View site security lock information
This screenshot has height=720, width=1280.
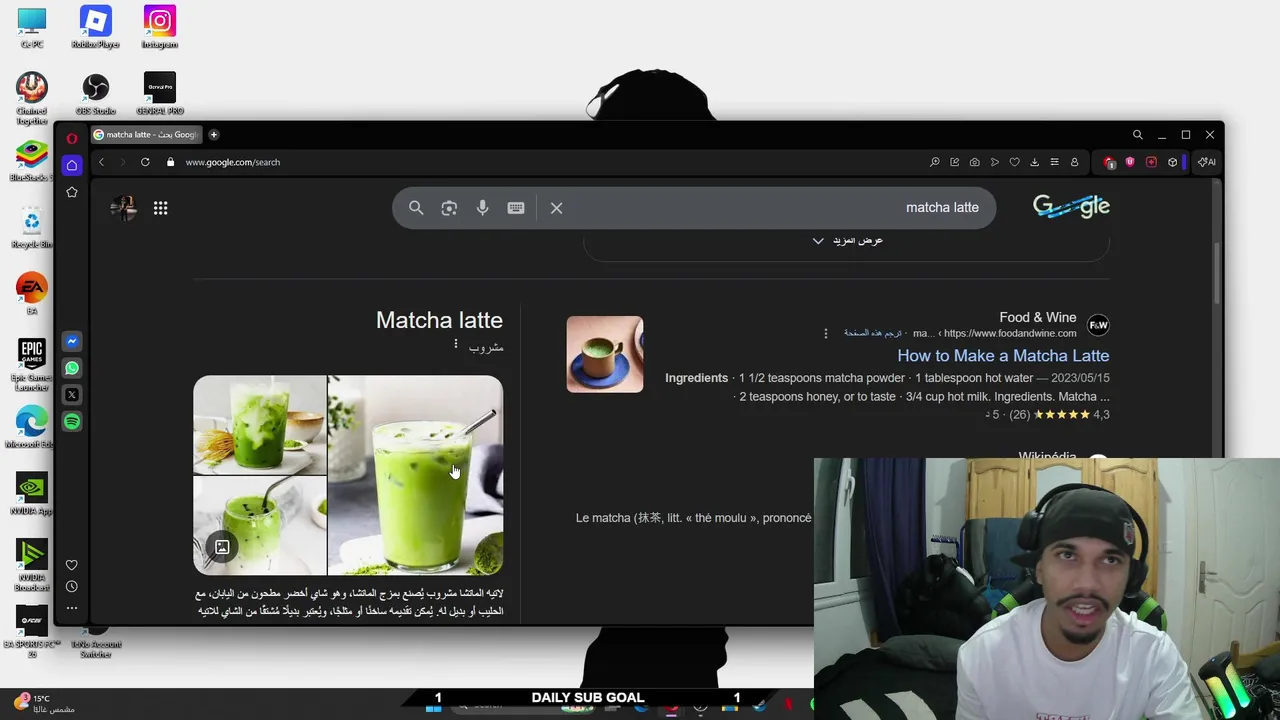[170, 162]
